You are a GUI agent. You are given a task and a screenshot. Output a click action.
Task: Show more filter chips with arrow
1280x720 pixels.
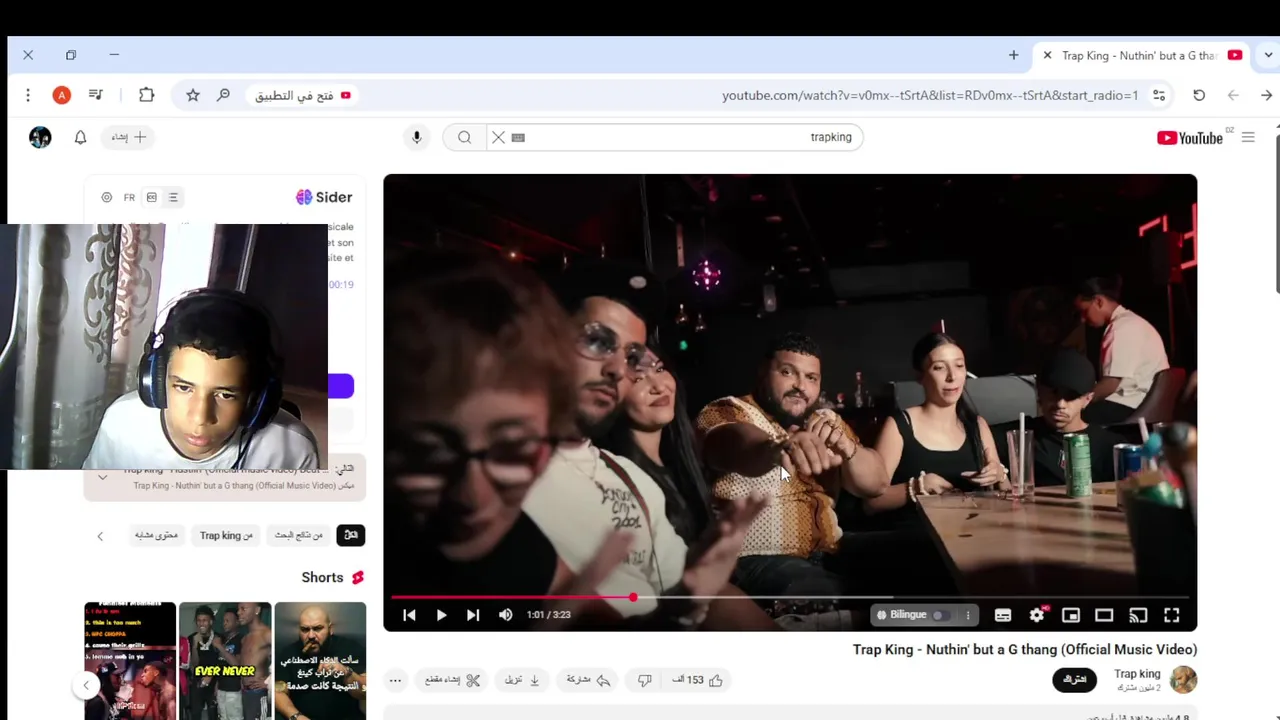[x=100, y=536]
